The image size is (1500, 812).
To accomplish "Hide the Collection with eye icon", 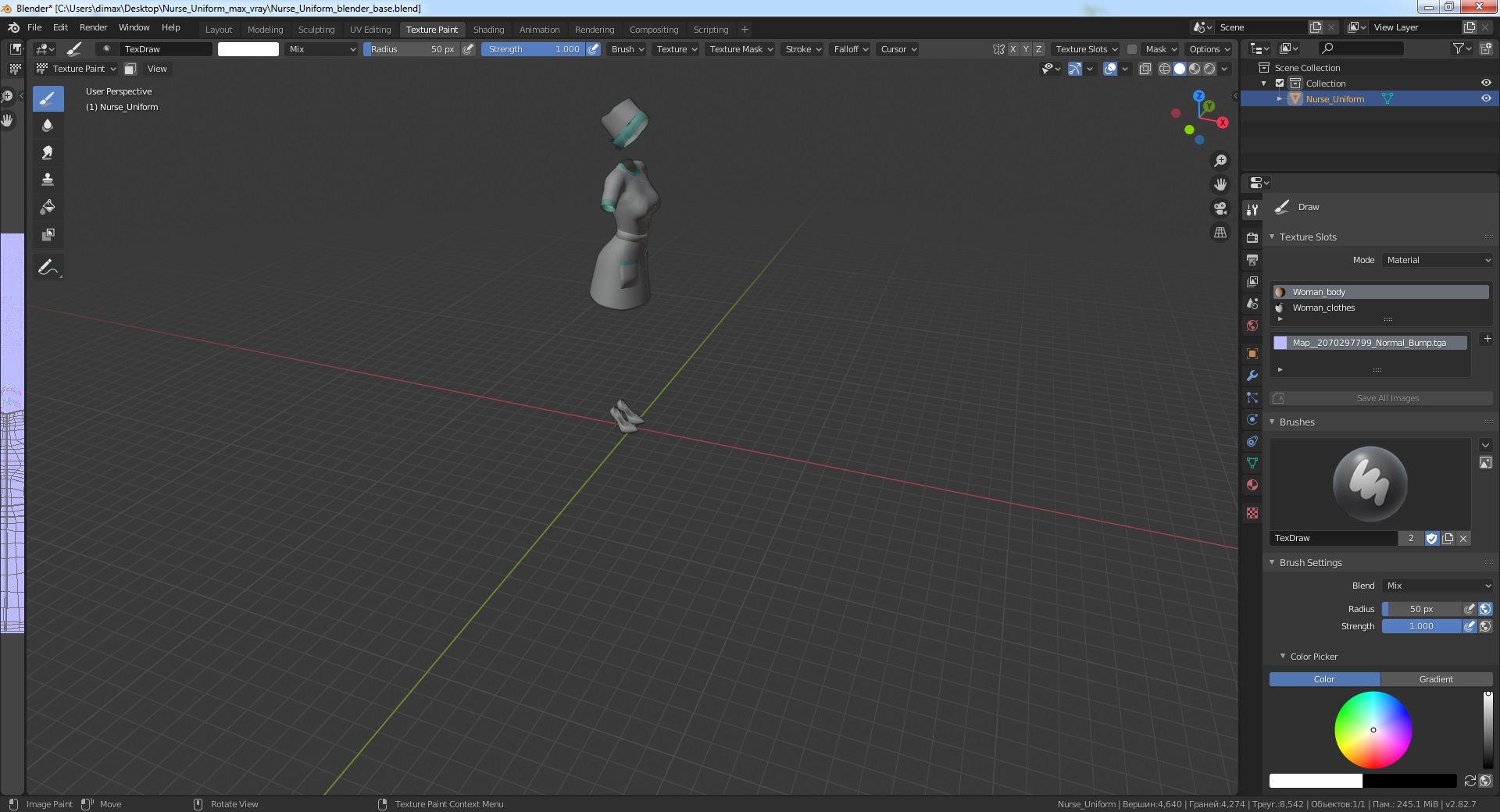I will (x=1486, y=83).
